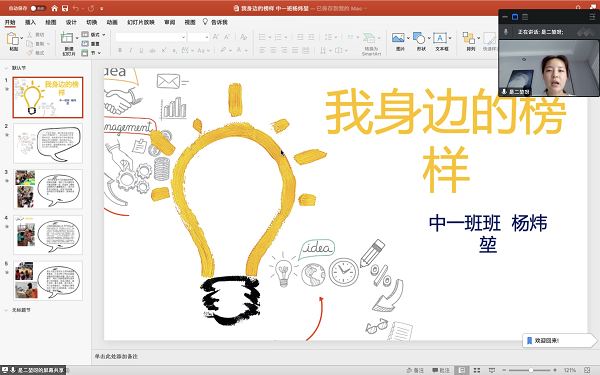Click the Clear formatting icon
Viewport: 600px width, 375px height.
click(243, 37)
